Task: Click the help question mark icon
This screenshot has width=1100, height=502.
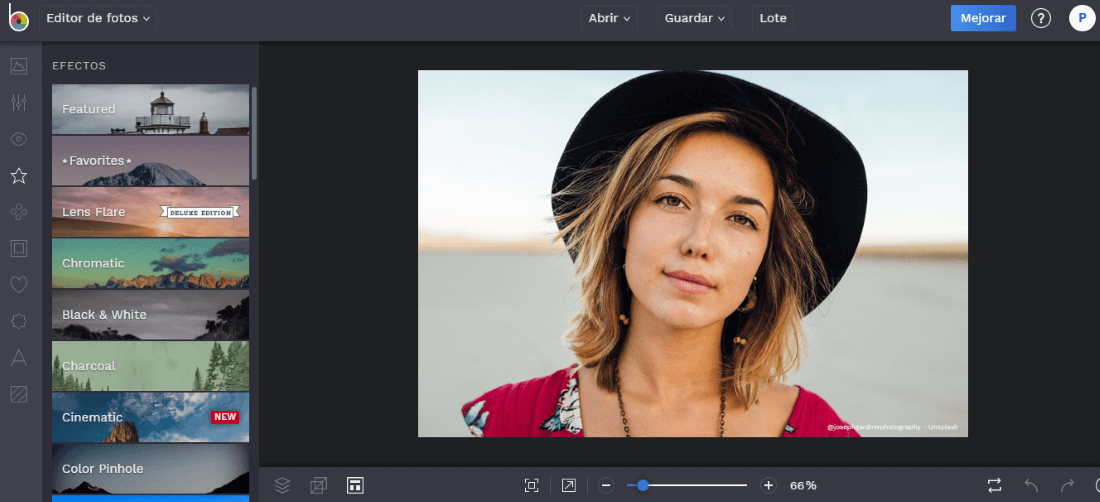Action: [1041, 18]
